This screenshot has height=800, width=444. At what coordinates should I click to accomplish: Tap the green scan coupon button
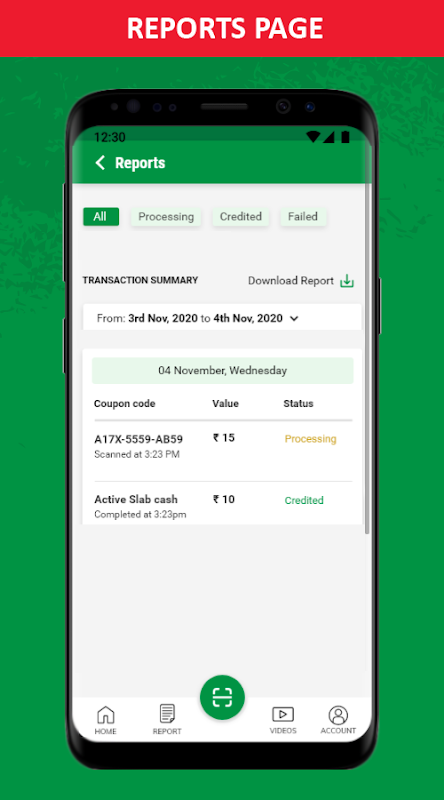223,697
